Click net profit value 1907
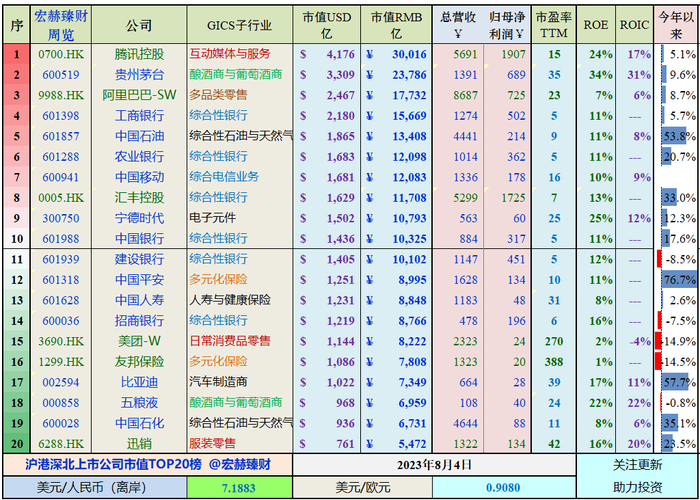The height and width of the screenshot is (500, 700). 513,55
